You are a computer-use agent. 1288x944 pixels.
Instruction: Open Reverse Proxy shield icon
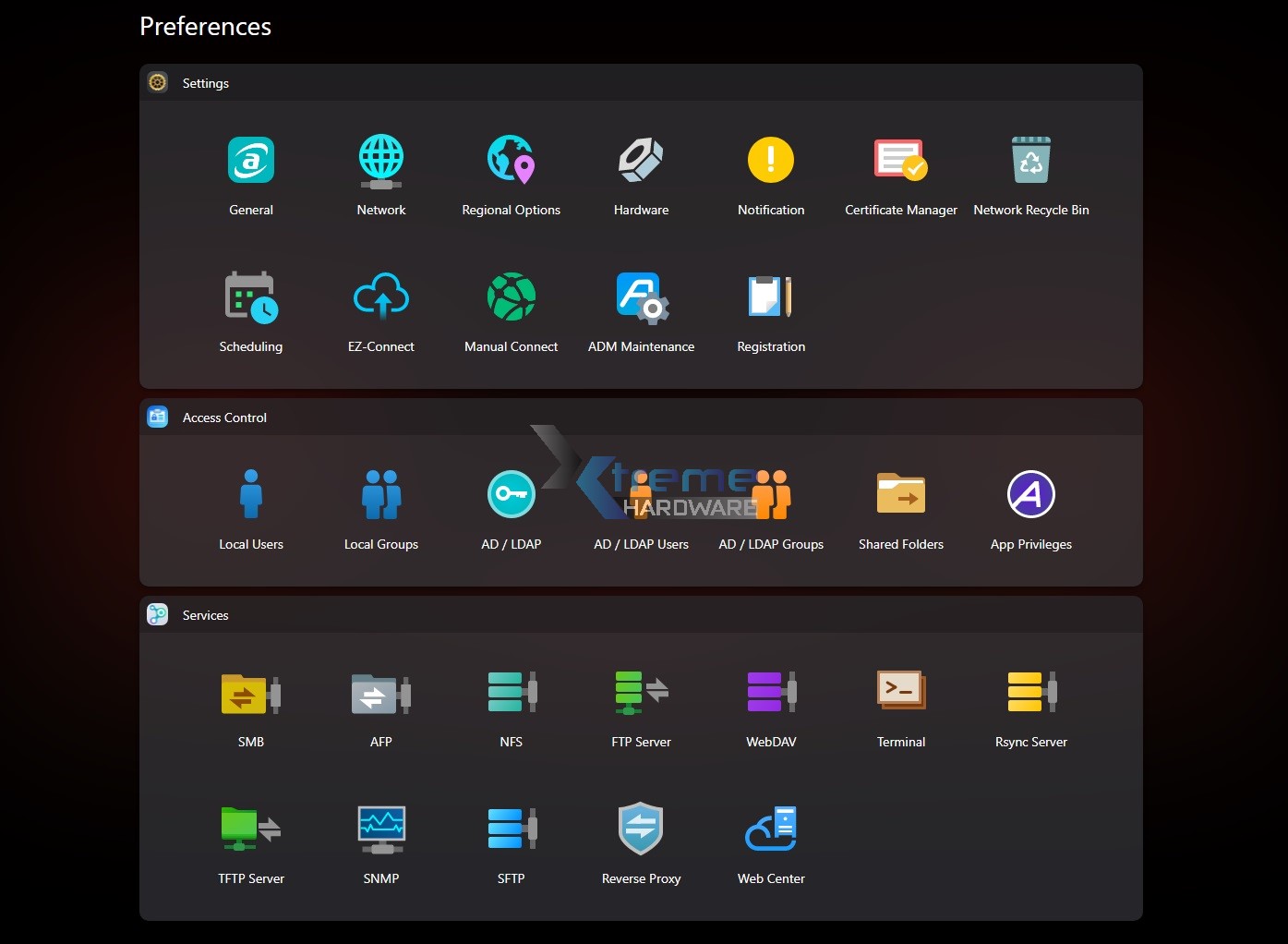point(641,829)
